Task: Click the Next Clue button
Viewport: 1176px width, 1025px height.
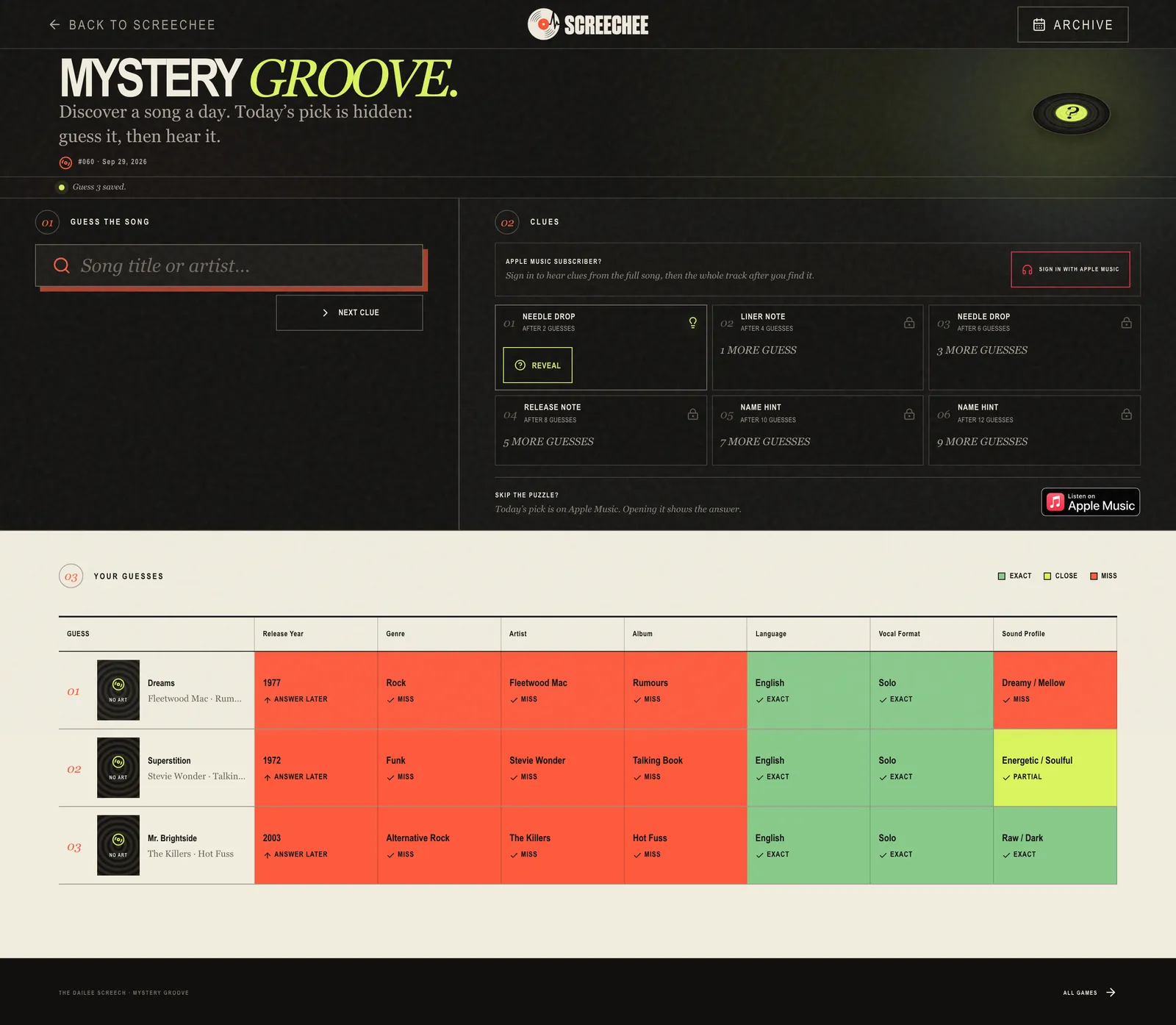Action: (349, 312)
